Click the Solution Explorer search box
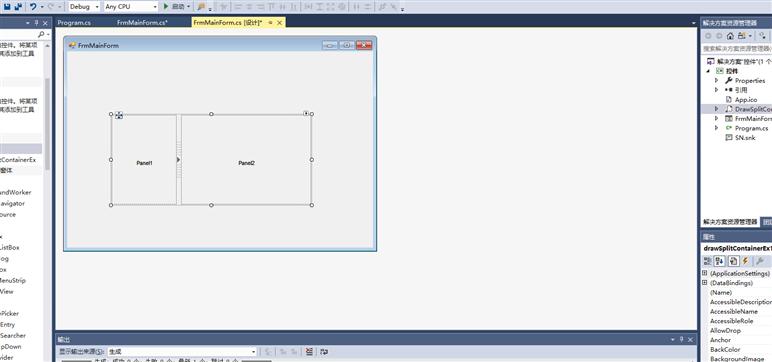Screen dimensions: 772x362 click(736, 49)
